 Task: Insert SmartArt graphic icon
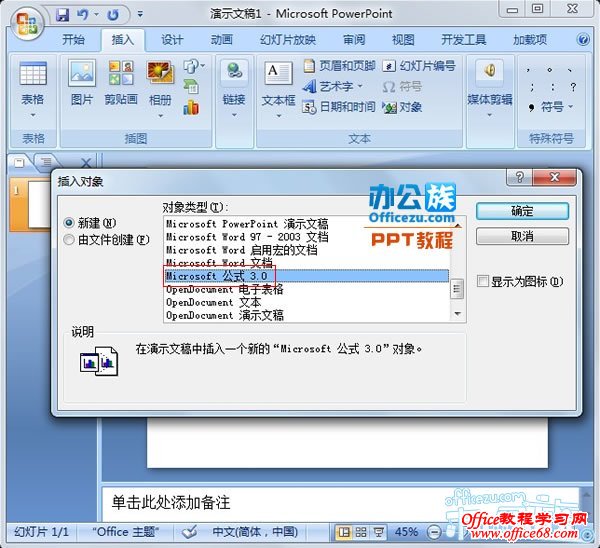[191, 87]
